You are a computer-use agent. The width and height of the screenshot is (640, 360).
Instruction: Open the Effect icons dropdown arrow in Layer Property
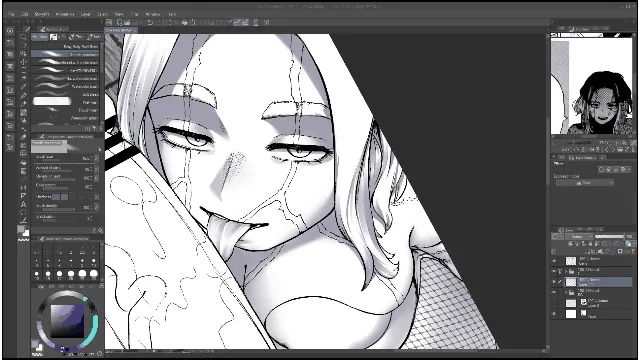pos(630,169)
